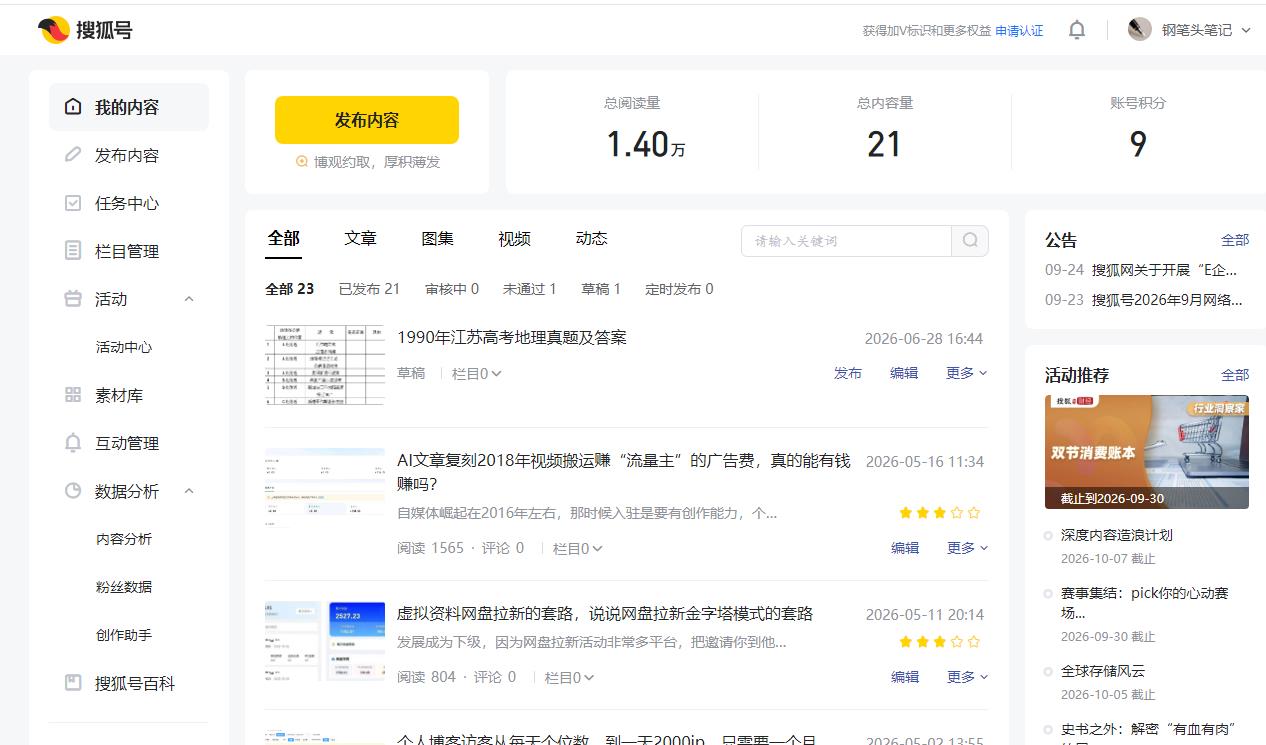Click the 申请认证 link

tap(1019, 31)
